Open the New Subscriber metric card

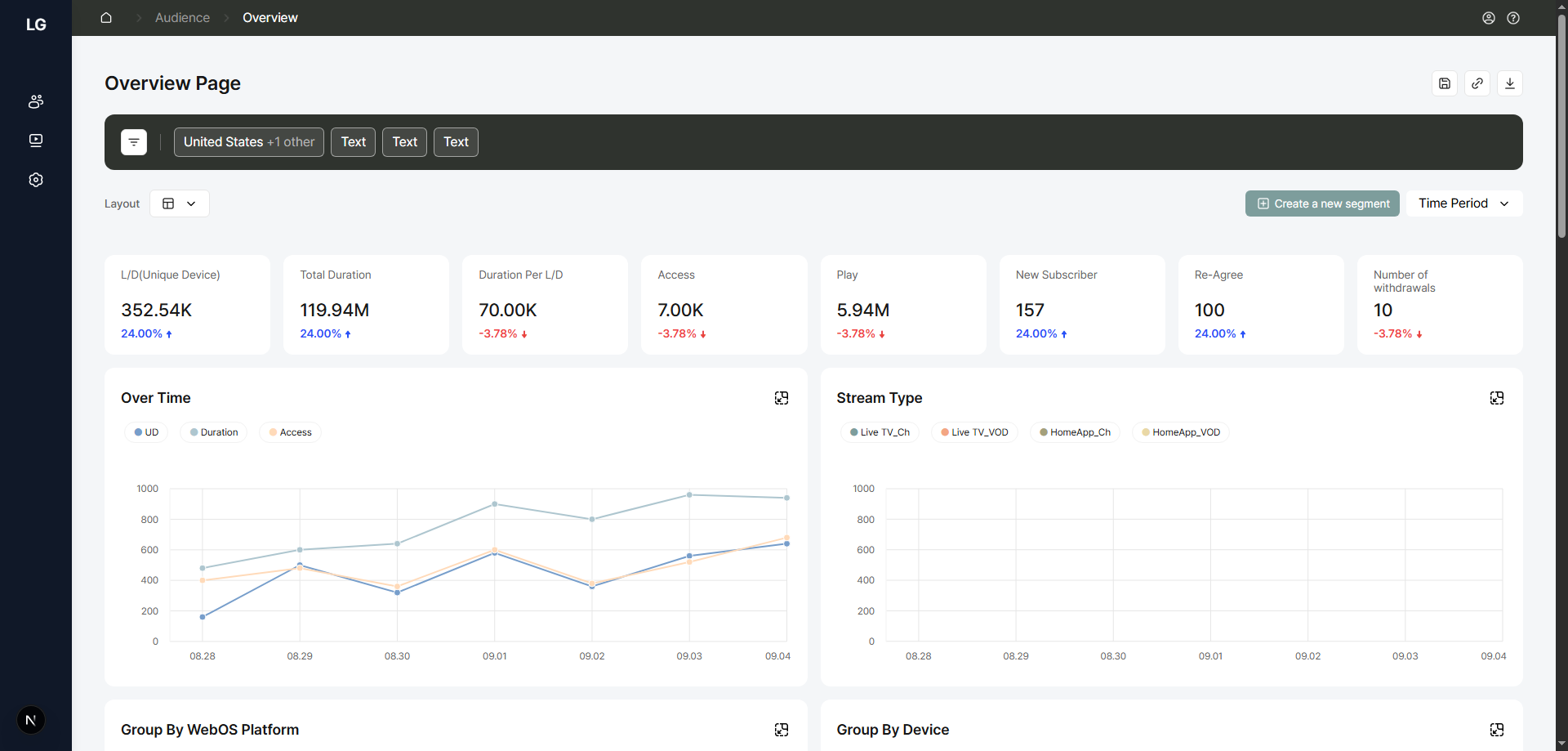(1082, 305)
